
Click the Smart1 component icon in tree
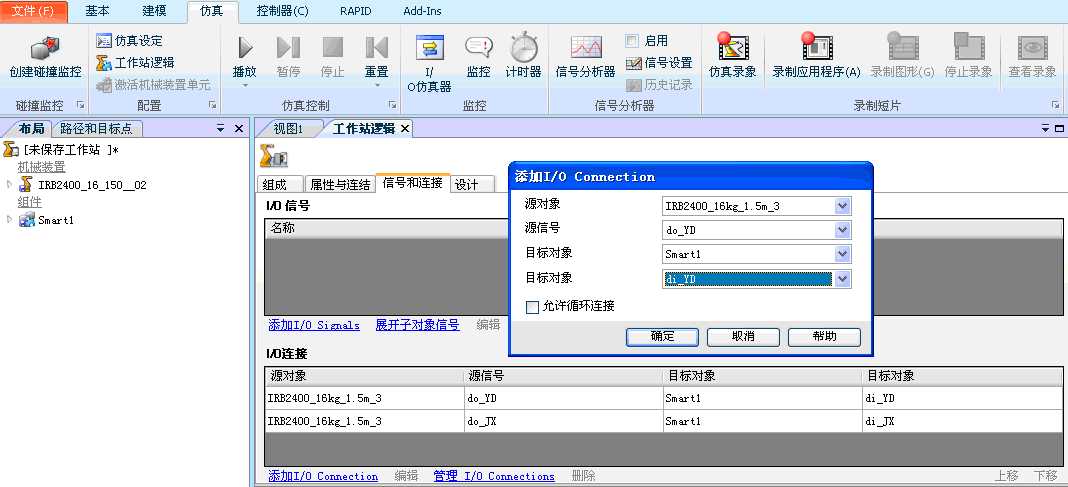tap(27, 219)
